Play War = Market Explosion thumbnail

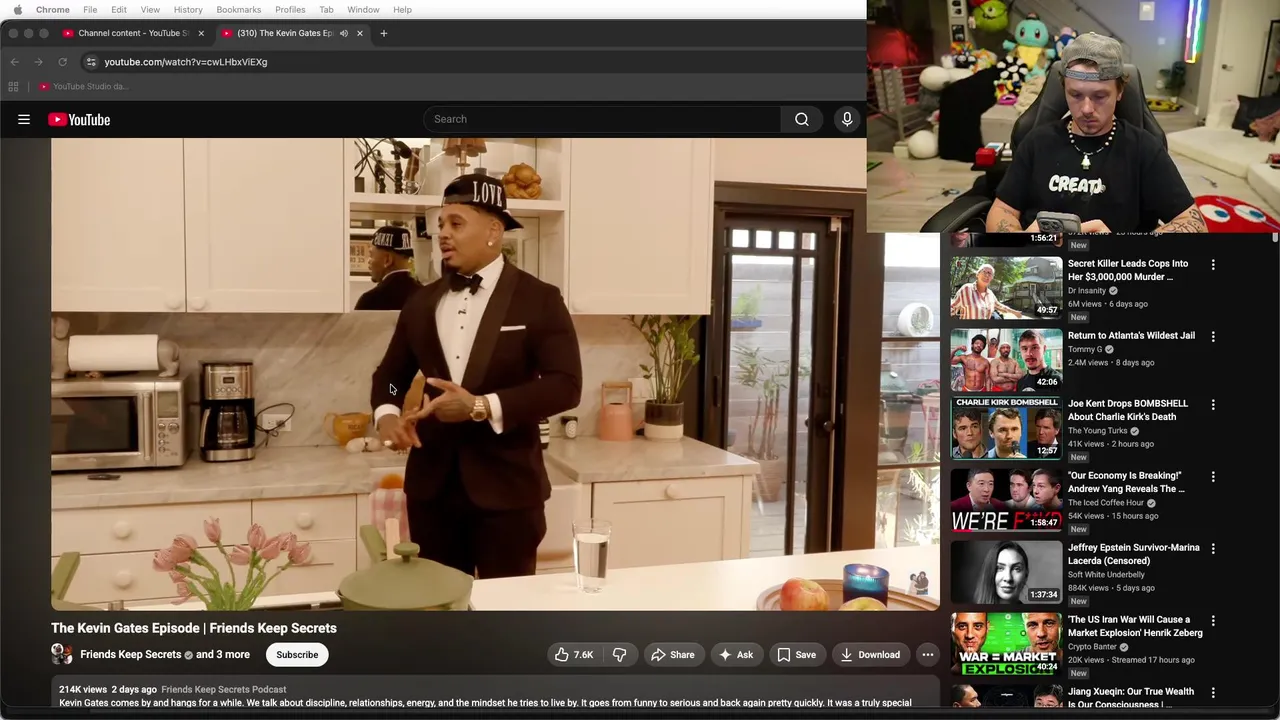coord(1006,644)
